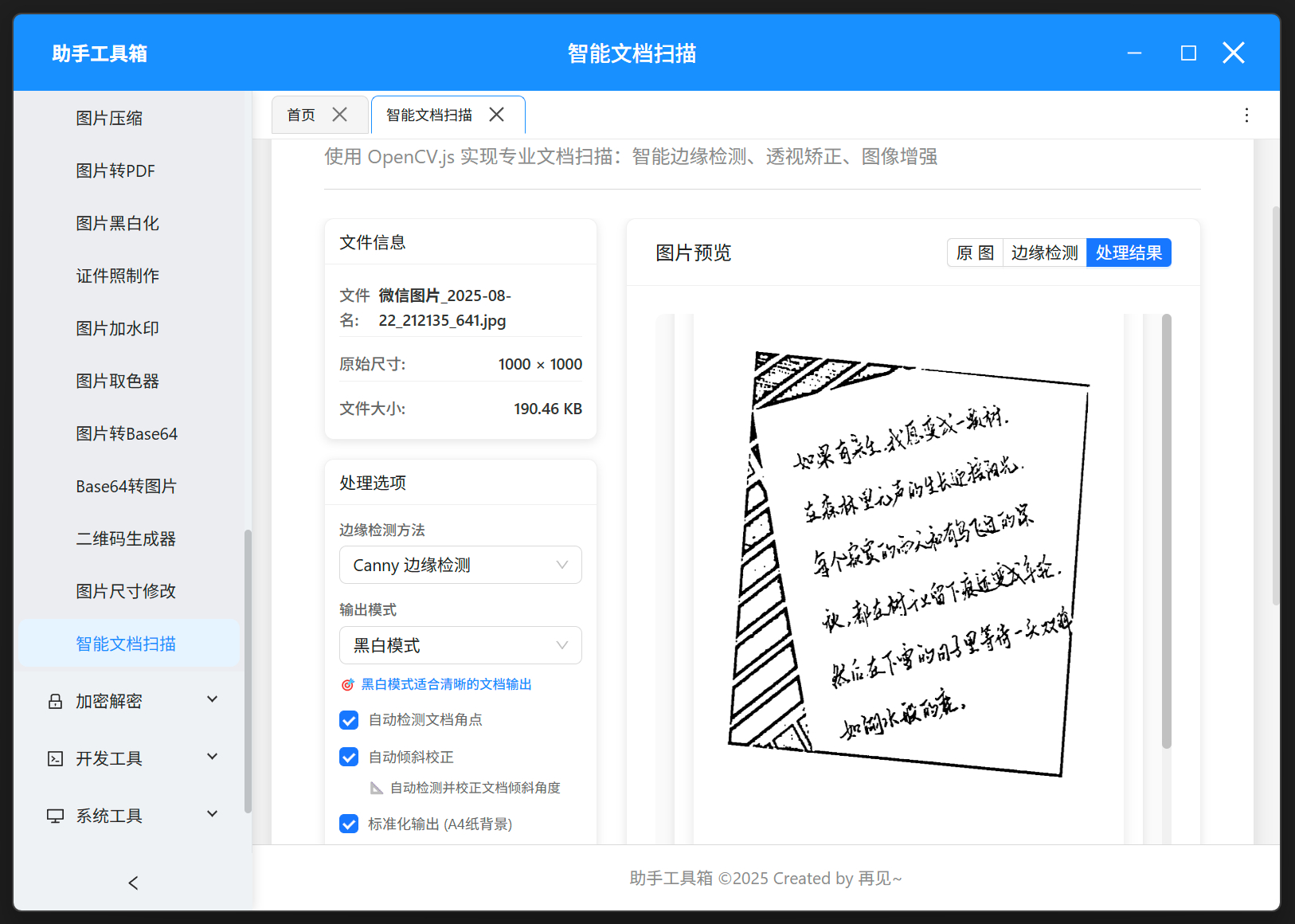Viewport: 1295px width, 924px height.
Task: Click the file name 微信图片_2025-08-22_212135_641.jpg
Action: tap(444, 307)
